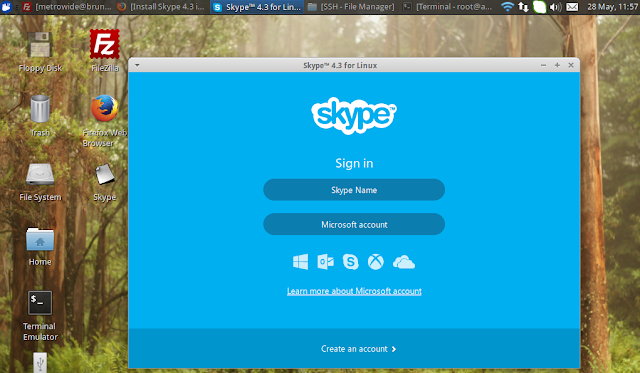Click the Sign in heading text
The height and width of the screenshot is (373, 640).
click(354, 163)
